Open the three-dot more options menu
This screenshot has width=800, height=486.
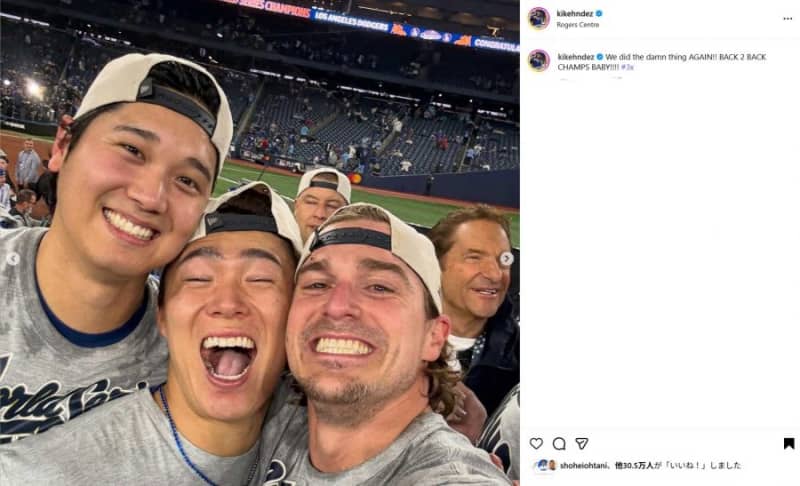788,18
